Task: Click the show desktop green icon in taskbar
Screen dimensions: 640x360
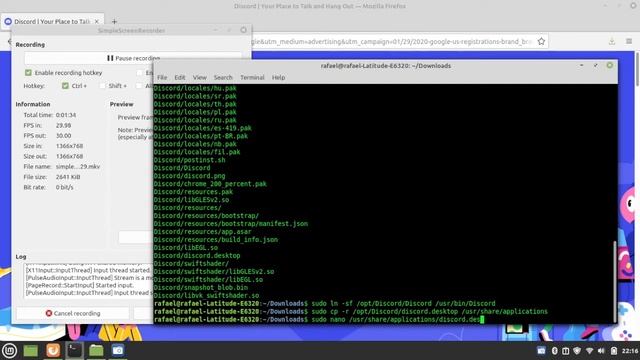Action: [x=31, y=350]
